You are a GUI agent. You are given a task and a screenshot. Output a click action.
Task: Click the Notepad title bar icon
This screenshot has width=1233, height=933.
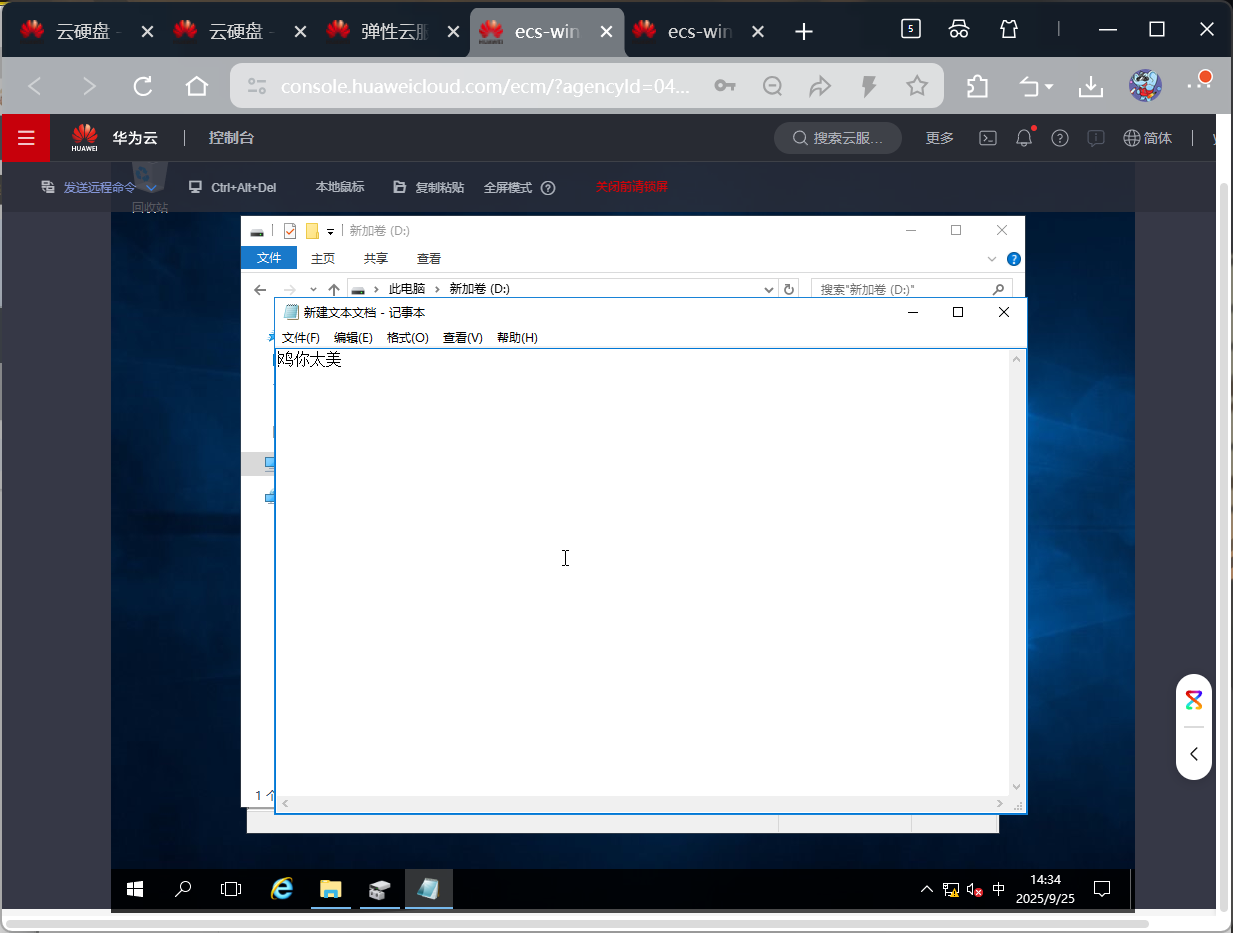(x=291, y=312)
